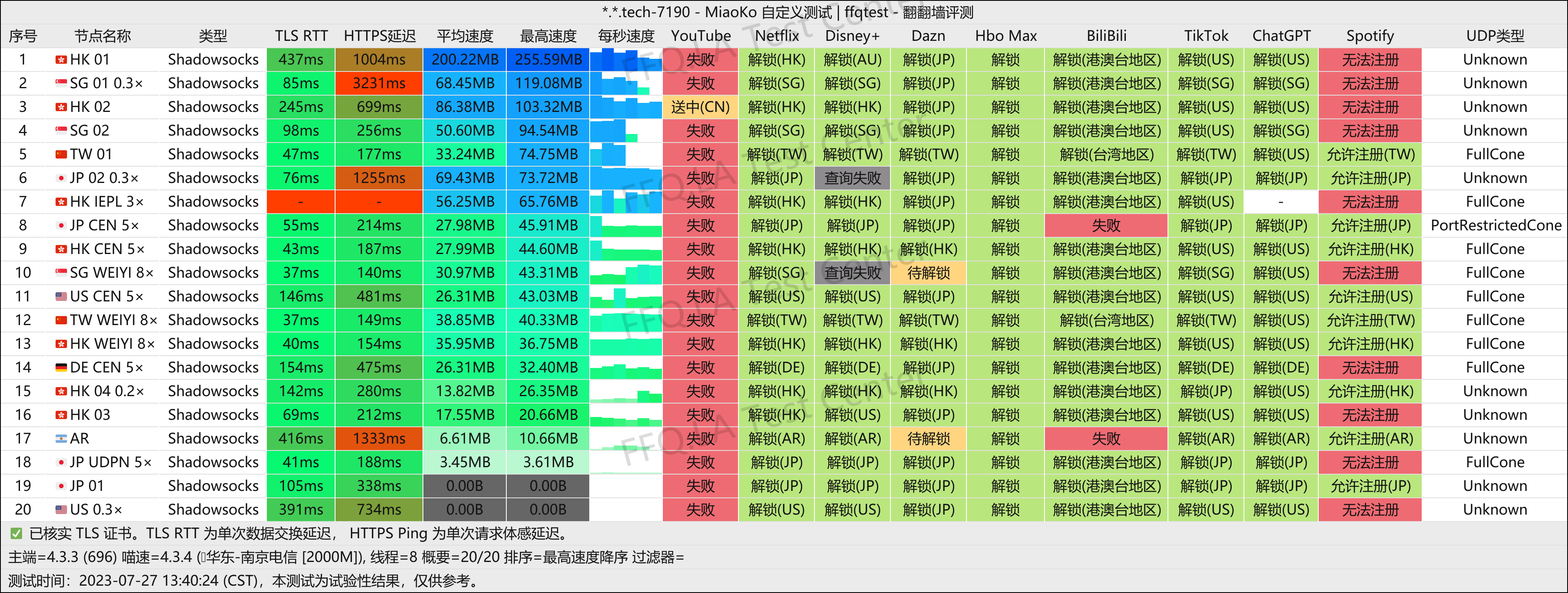Click the flag icon beside TW WEIYI 8×
This screenshot has height=593, width=1568.
pyautogui.click(x=61, y=321)
